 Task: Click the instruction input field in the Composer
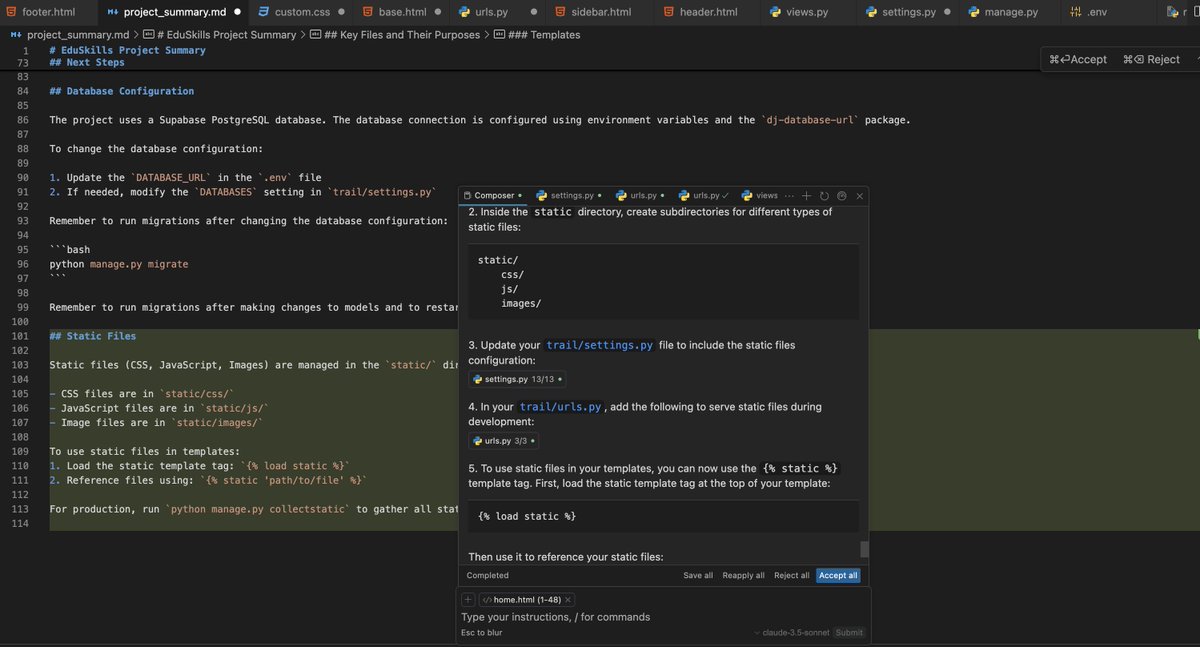pos(600,617)
